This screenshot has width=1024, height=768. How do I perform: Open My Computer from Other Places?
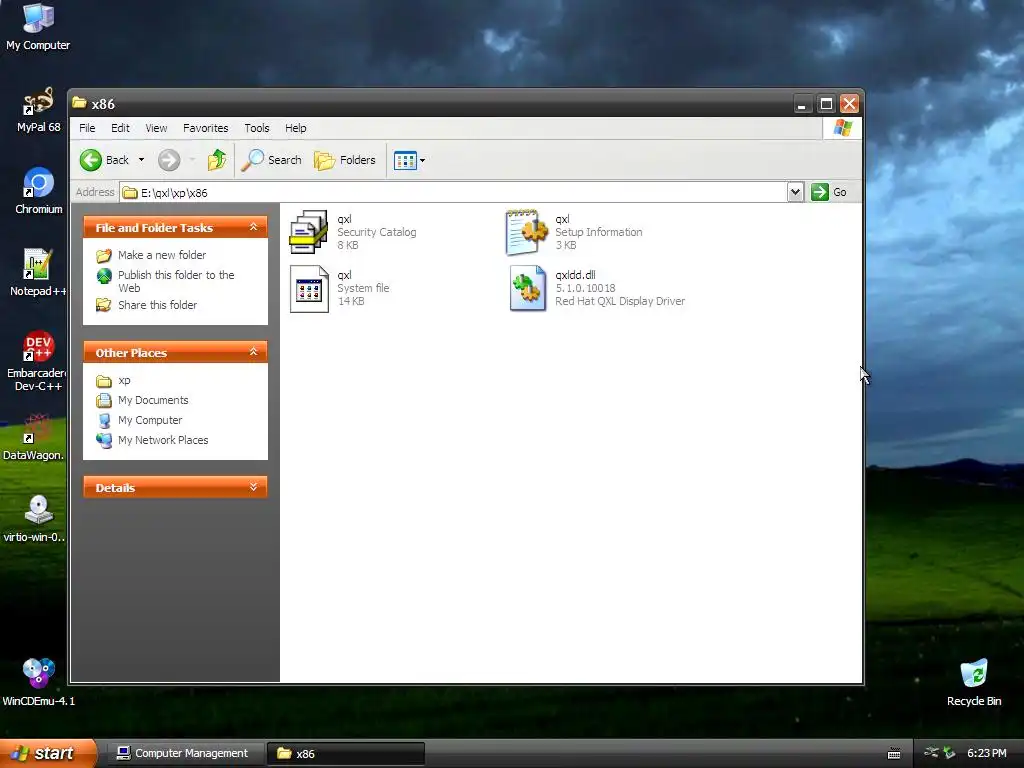pyautogui.click(x=150, y=420)
